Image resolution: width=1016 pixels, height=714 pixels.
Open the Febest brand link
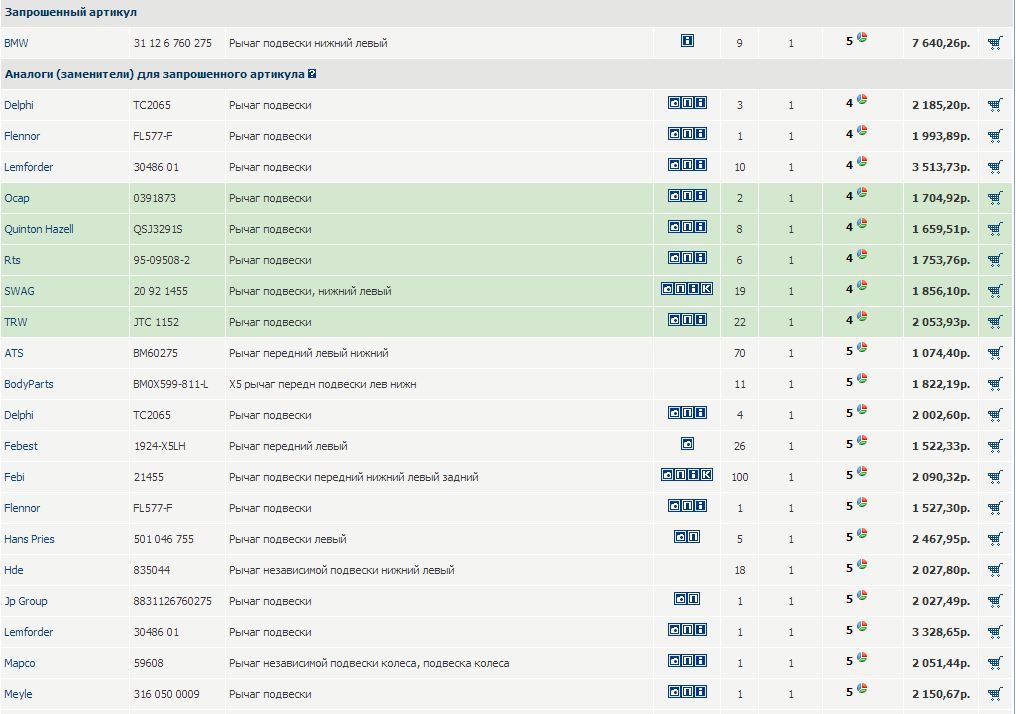coord(21,446)
